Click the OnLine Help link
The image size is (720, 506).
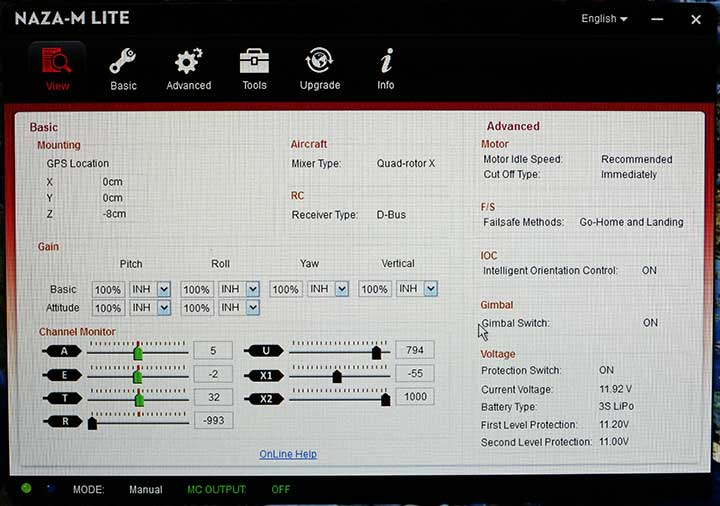[x=288, y=454]
